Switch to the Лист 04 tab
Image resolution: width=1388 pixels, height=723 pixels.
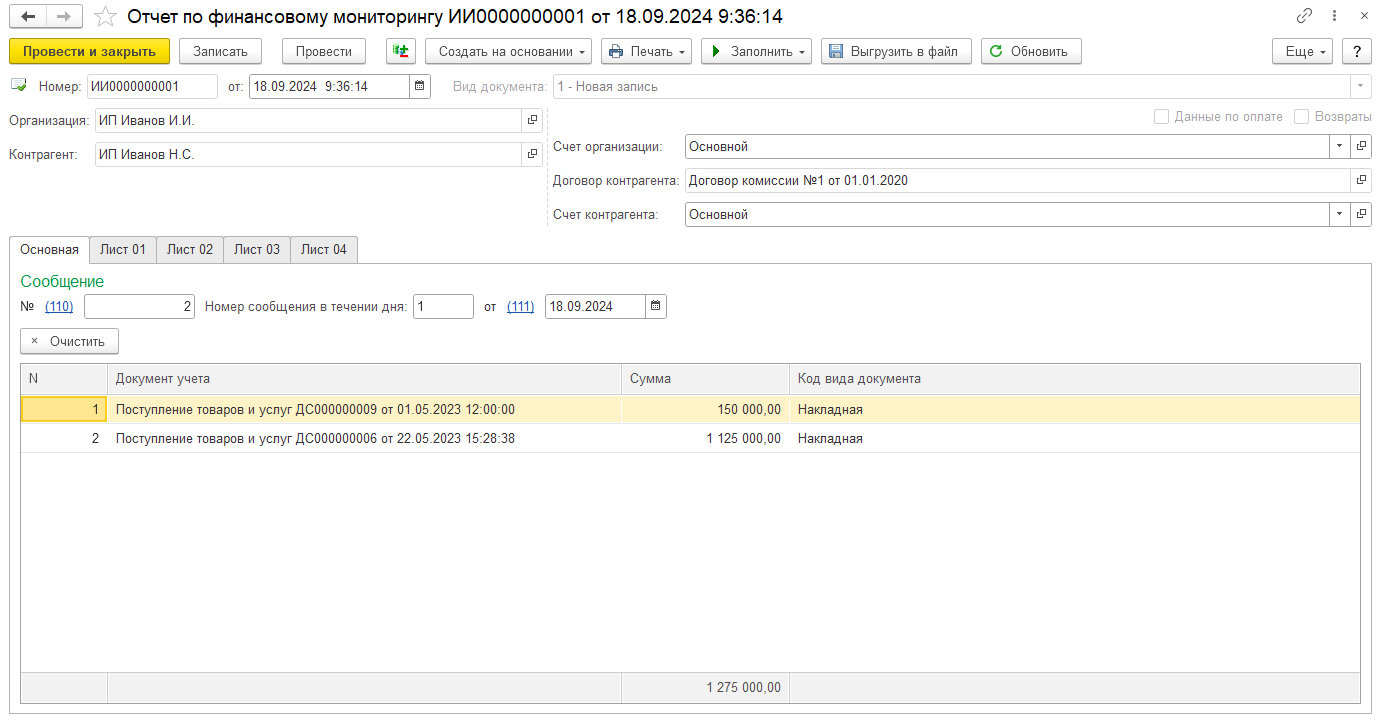click(x=324, y=250)
